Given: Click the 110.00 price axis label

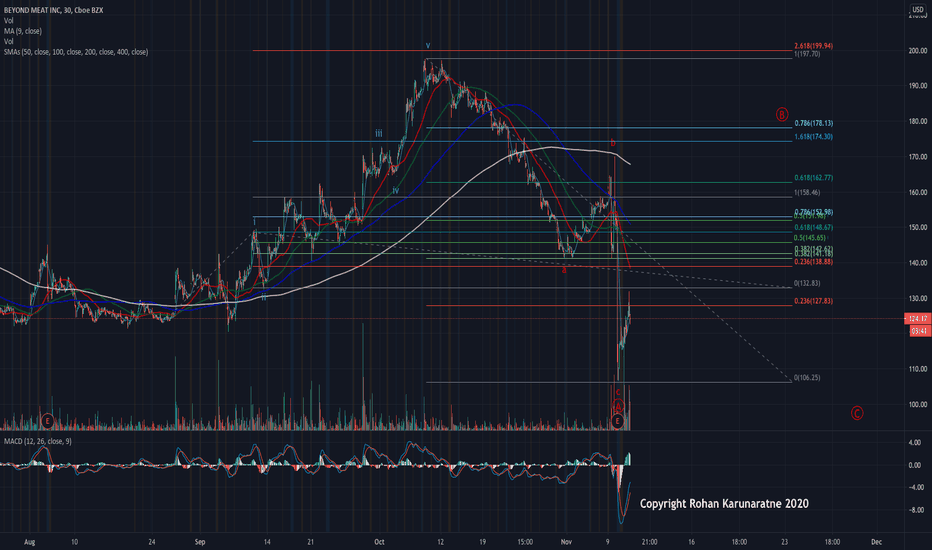Looking at the screenshot, I should pyautogui.click(x=918, y=369).
